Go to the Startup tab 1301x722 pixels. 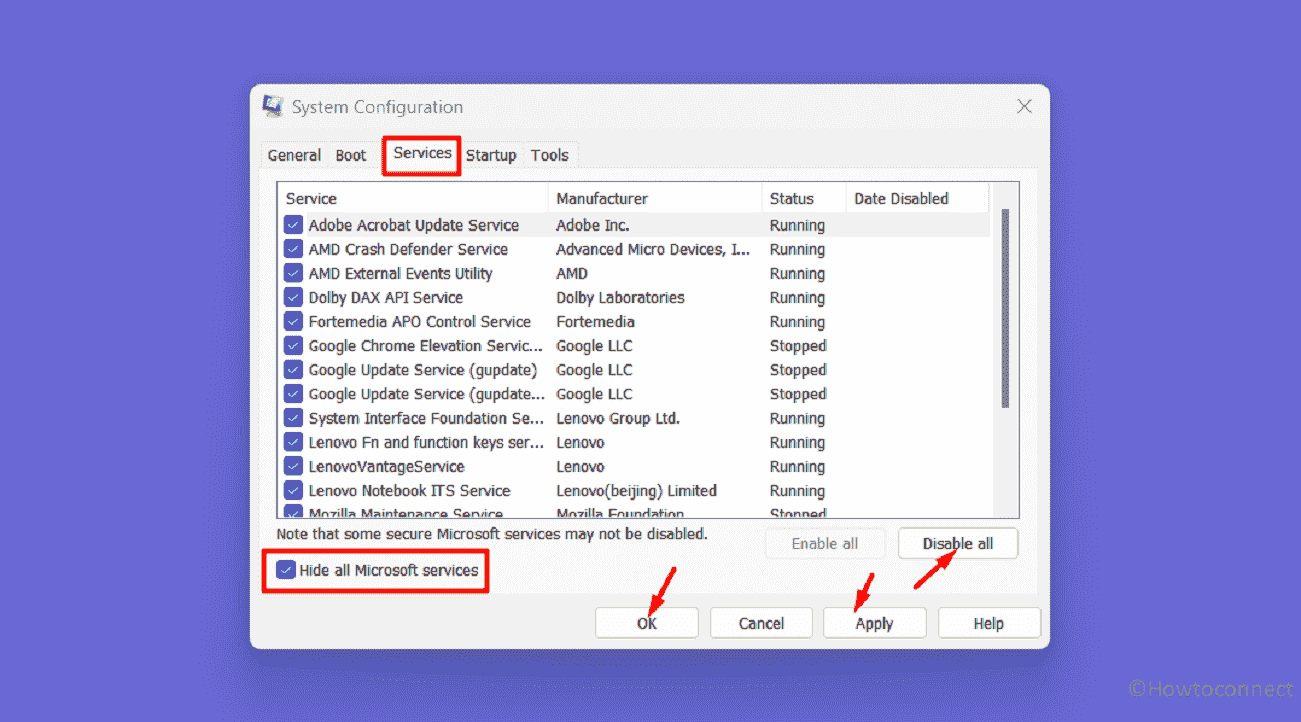point(491,155)
